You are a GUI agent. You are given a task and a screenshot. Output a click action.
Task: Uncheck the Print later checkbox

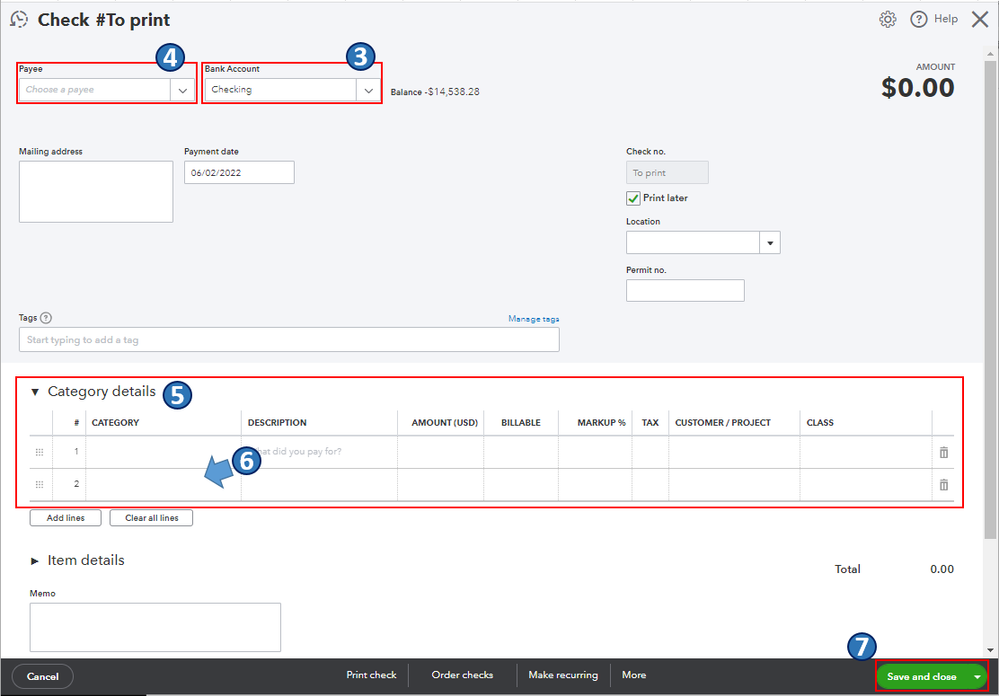click(x=633, y=198)
